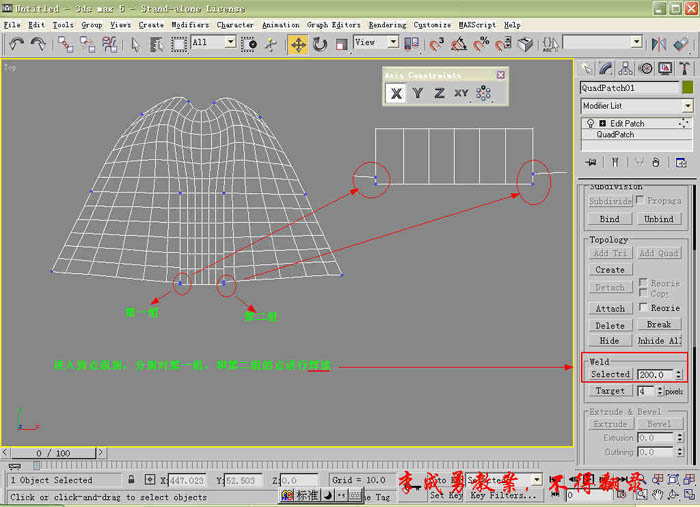700x507 pixels.
Task: Click the Undo arrow icon
Action: [17, 44]
